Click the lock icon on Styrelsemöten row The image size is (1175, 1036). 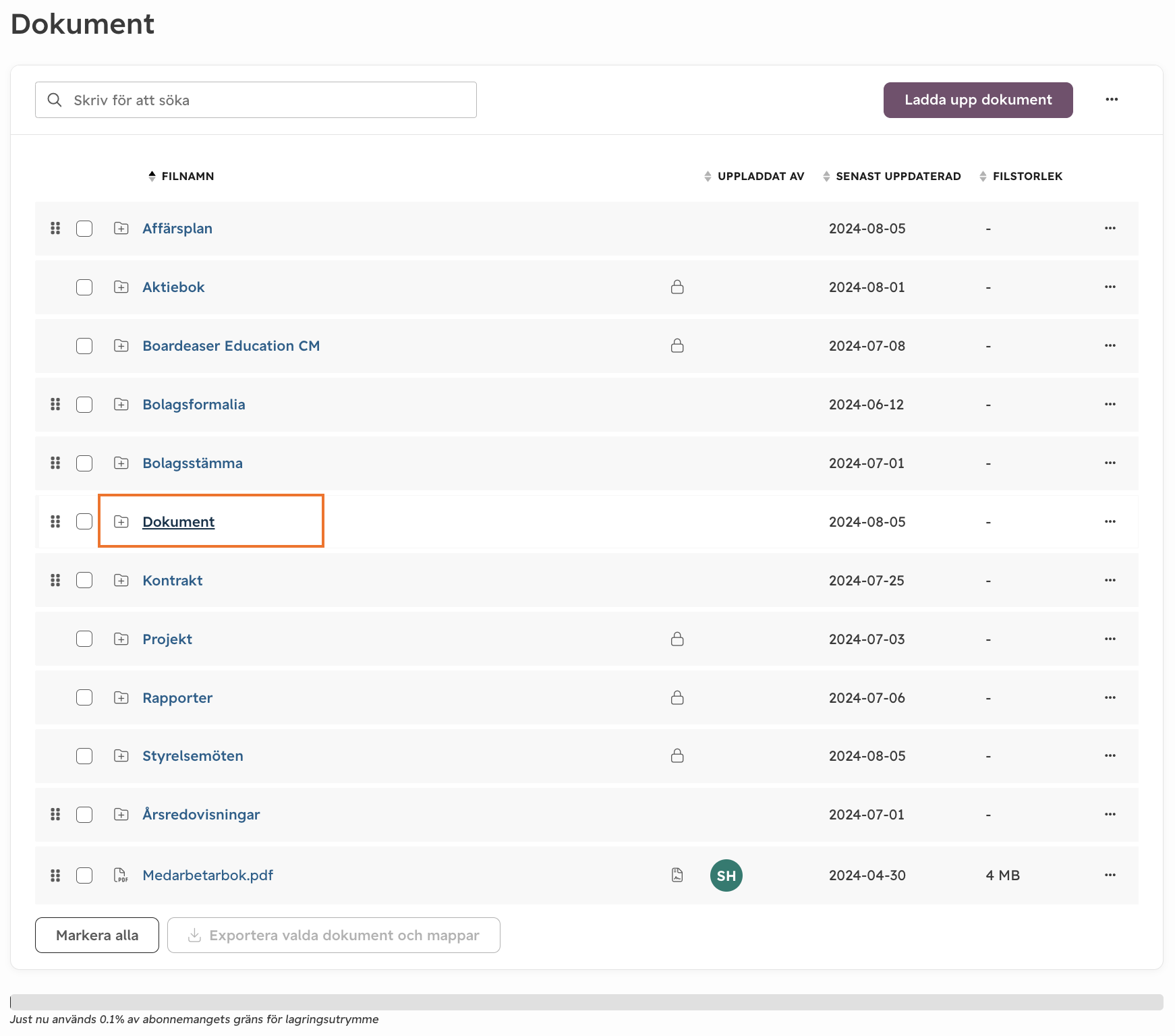(677, 756)
